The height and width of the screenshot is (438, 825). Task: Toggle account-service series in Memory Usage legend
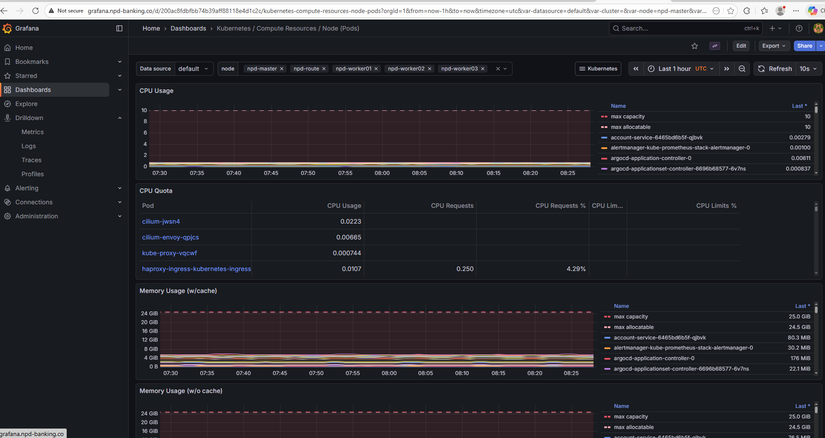coord(658,338)
